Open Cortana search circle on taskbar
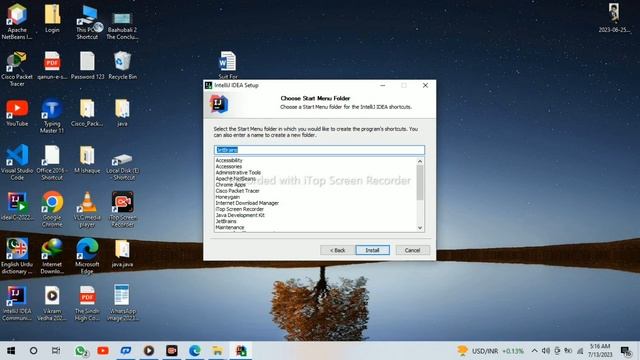 pyautogui.click(x=33, y=351)
